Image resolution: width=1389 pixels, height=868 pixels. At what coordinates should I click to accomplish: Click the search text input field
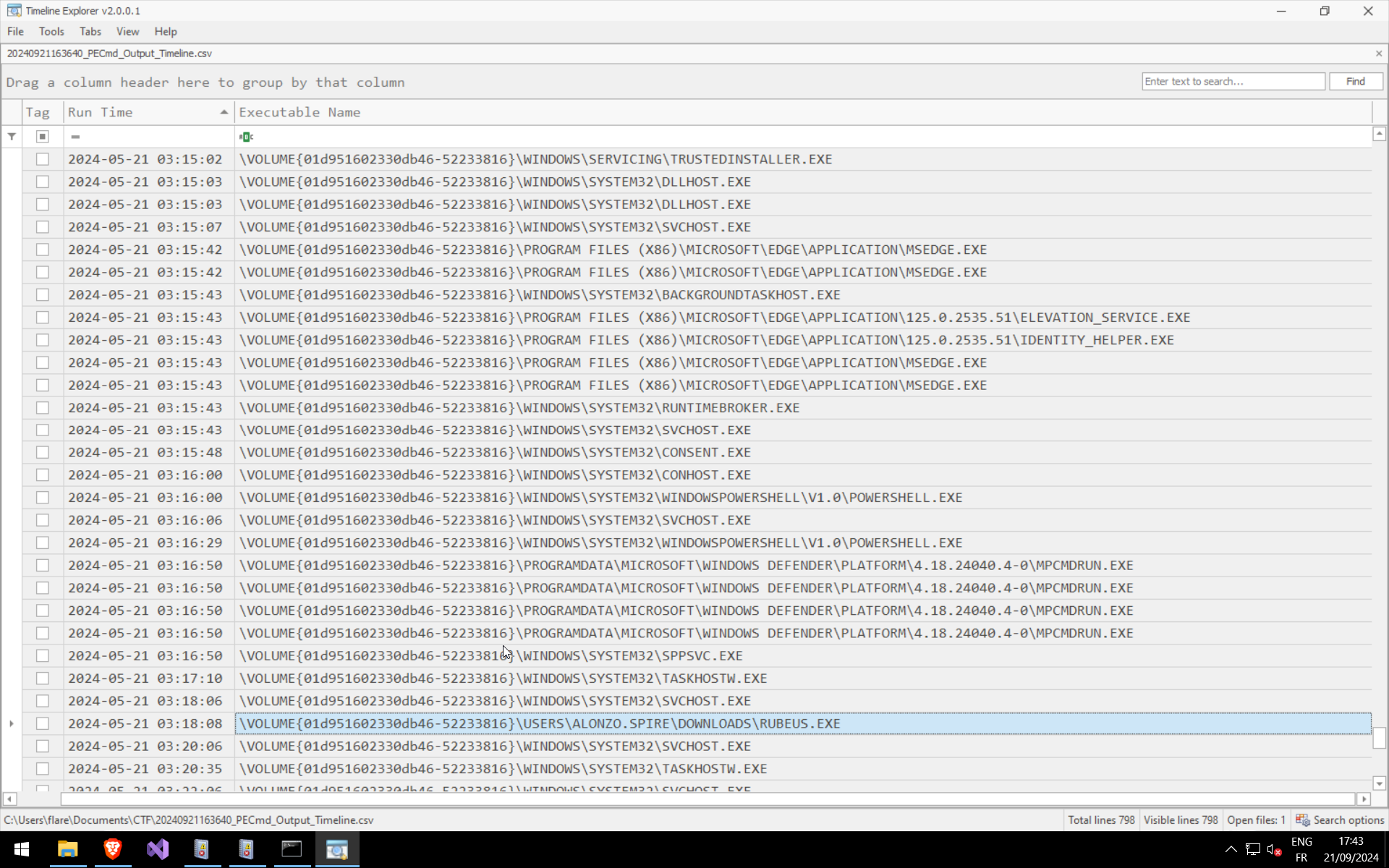point(1233,81)
